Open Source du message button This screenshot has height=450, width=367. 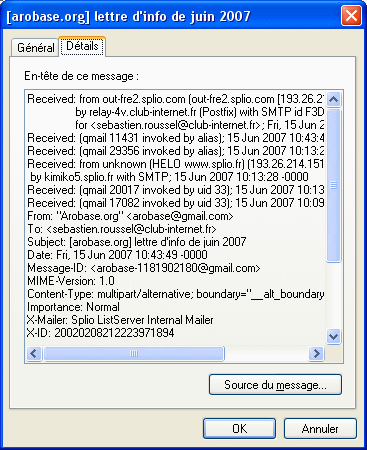click(275, 385)
